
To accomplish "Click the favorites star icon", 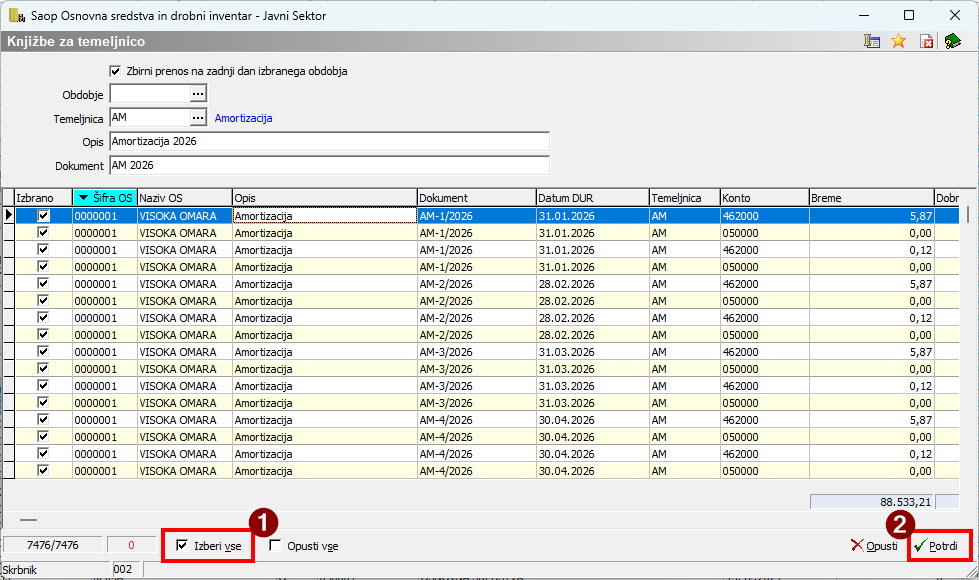I will click(x=898, y=42).
